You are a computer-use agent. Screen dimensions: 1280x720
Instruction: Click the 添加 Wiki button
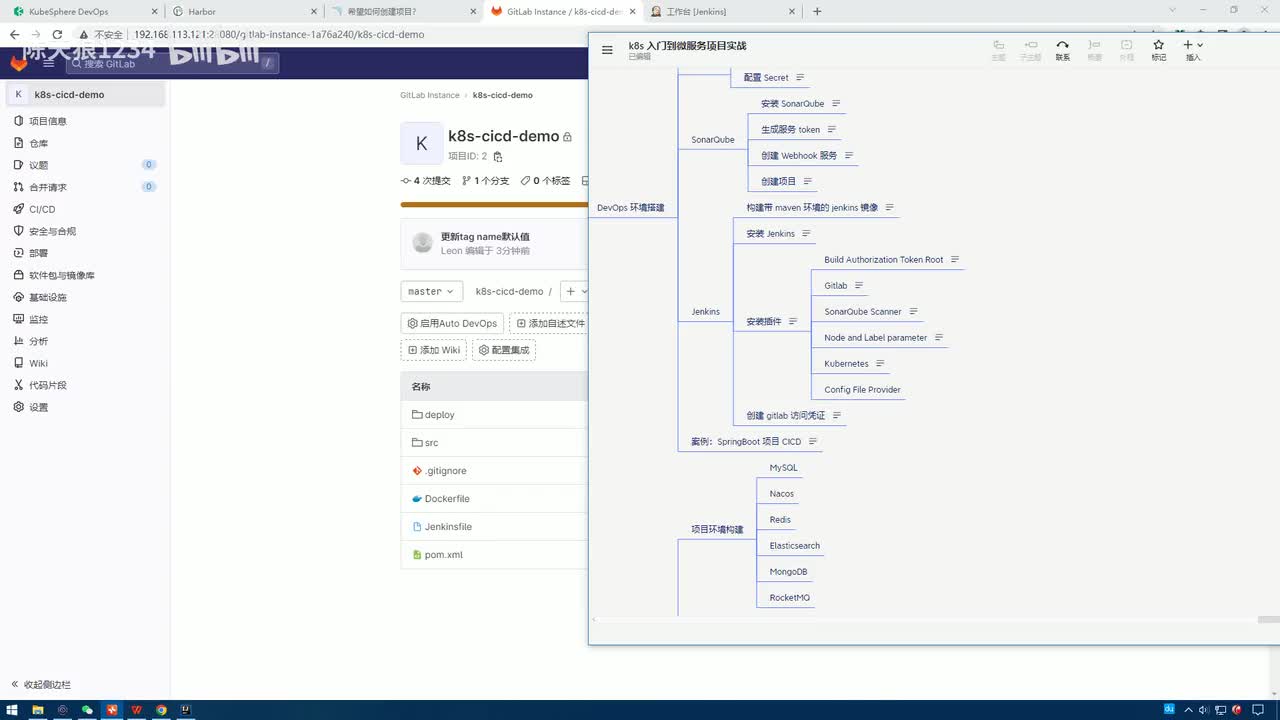click(433, 350)
